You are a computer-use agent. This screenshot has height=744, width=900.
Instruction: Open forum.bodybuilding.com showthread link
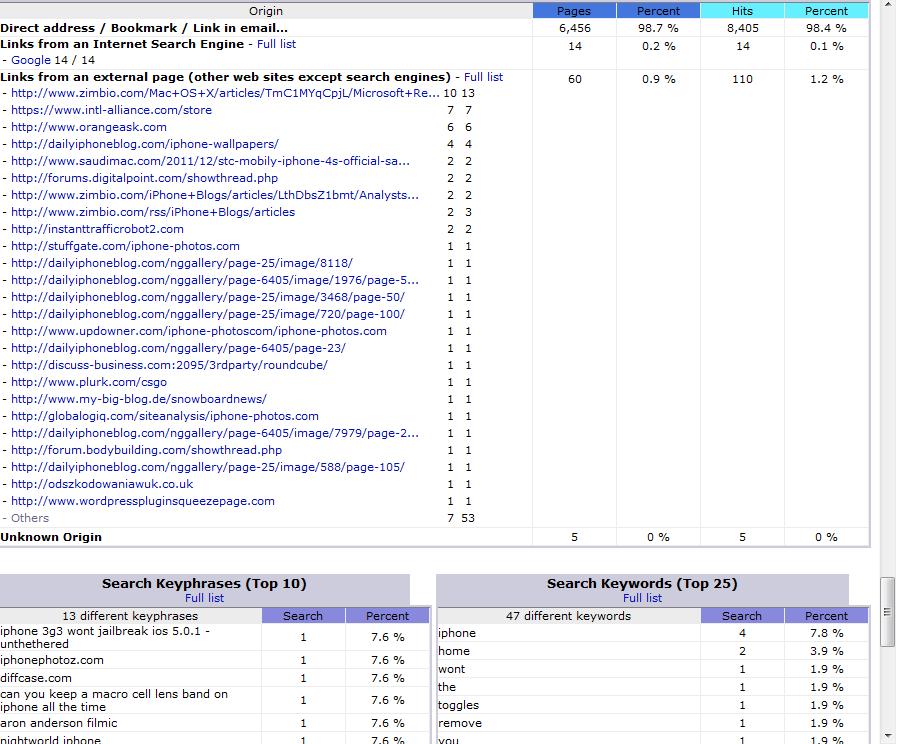(146, 450)
